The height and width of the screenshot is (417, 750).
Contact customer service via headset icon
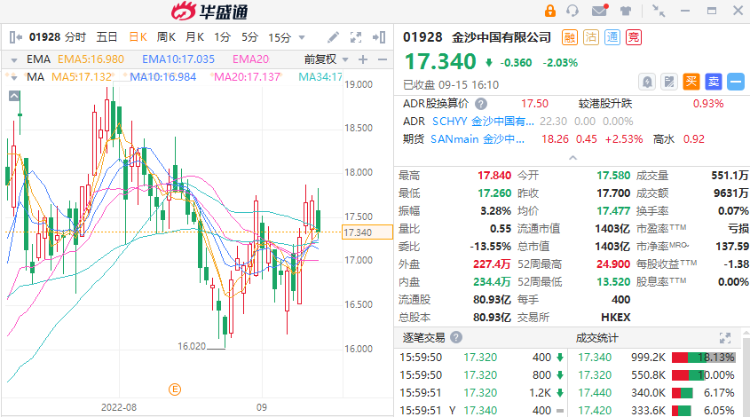[x=572, y=11]
